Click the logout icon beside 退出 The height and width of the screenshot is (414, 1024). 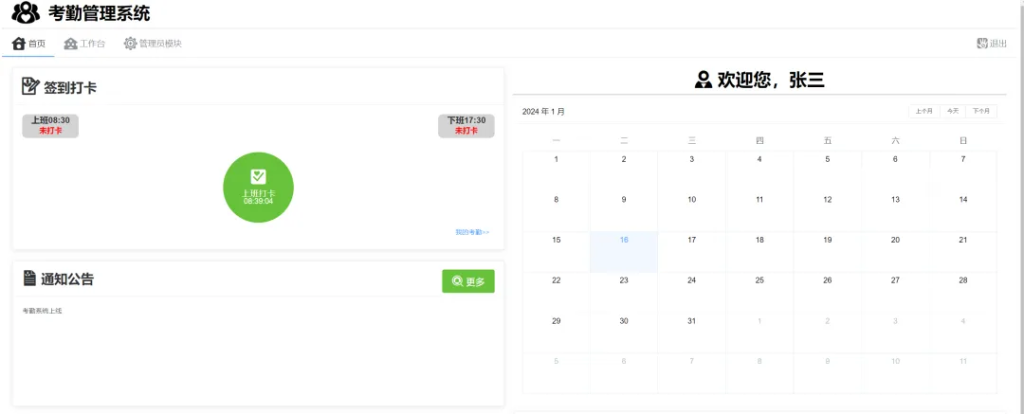coord(982,44)
